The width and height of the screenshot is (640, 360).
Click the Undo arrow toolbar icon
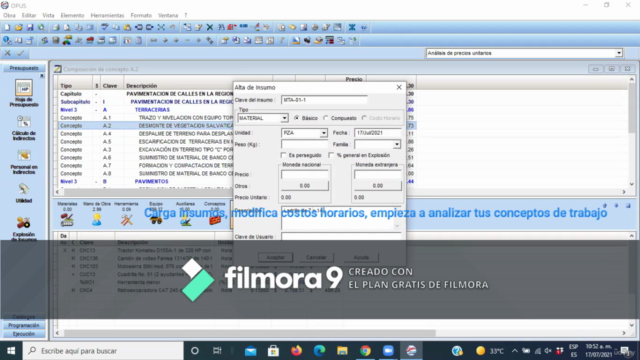[x=173, y=27]
